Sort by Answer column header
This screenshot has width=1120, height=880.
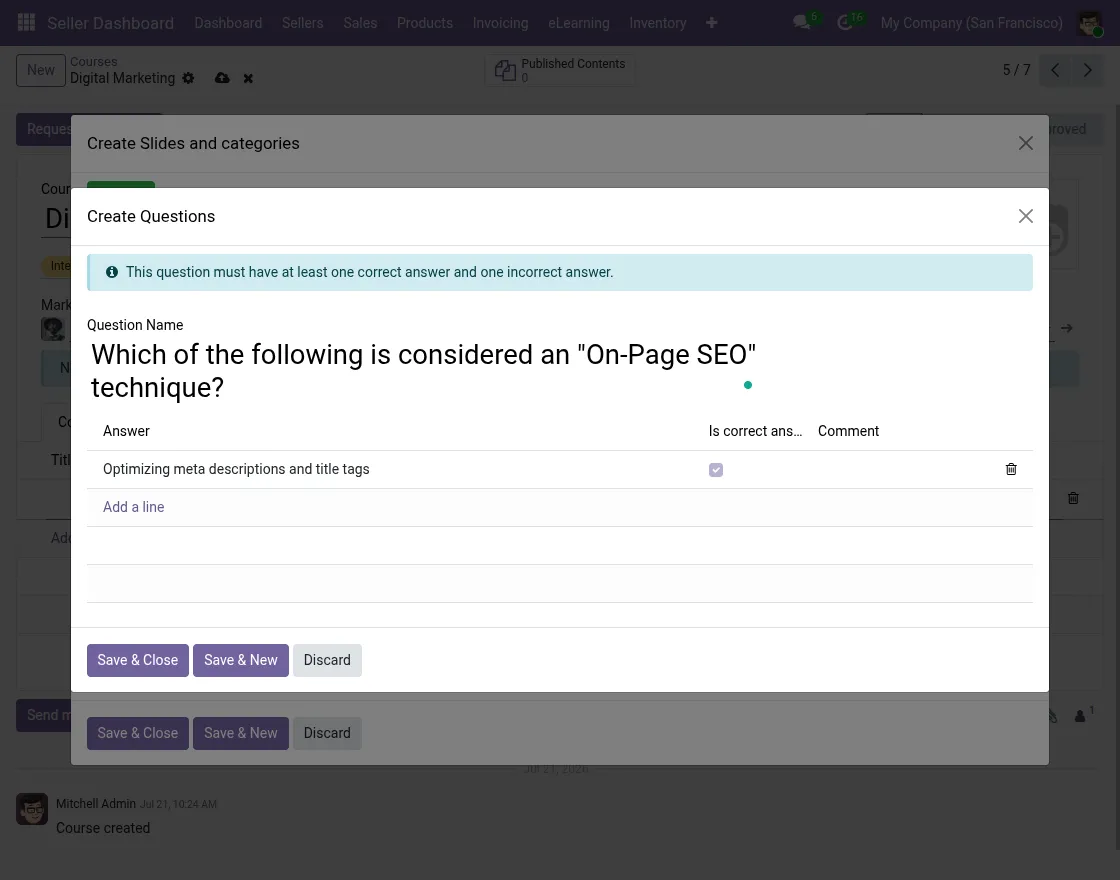click(126, 431)
